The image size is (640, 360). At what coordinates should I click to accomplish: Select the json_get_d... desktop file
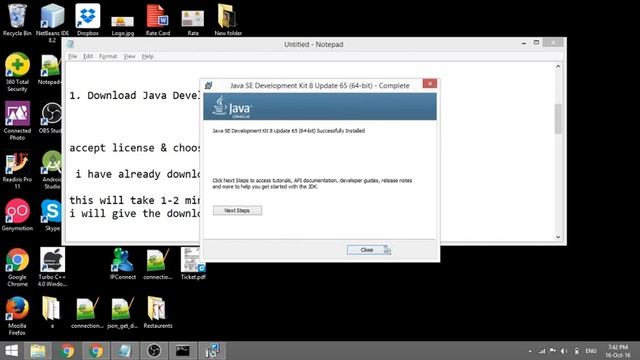(122, 313)
